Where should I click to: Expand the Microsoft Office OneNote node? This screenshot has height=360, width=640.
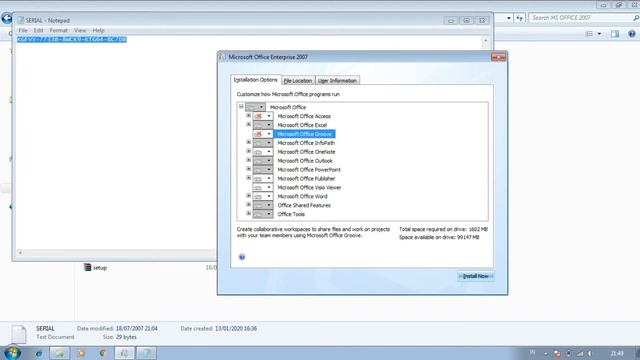(249, 151)
